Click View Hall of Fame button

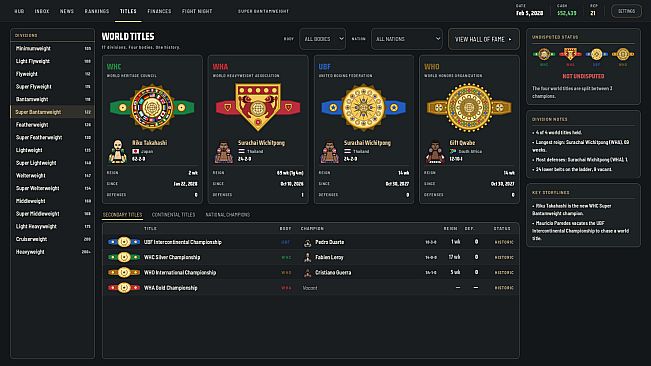click(x=484, y=39)
